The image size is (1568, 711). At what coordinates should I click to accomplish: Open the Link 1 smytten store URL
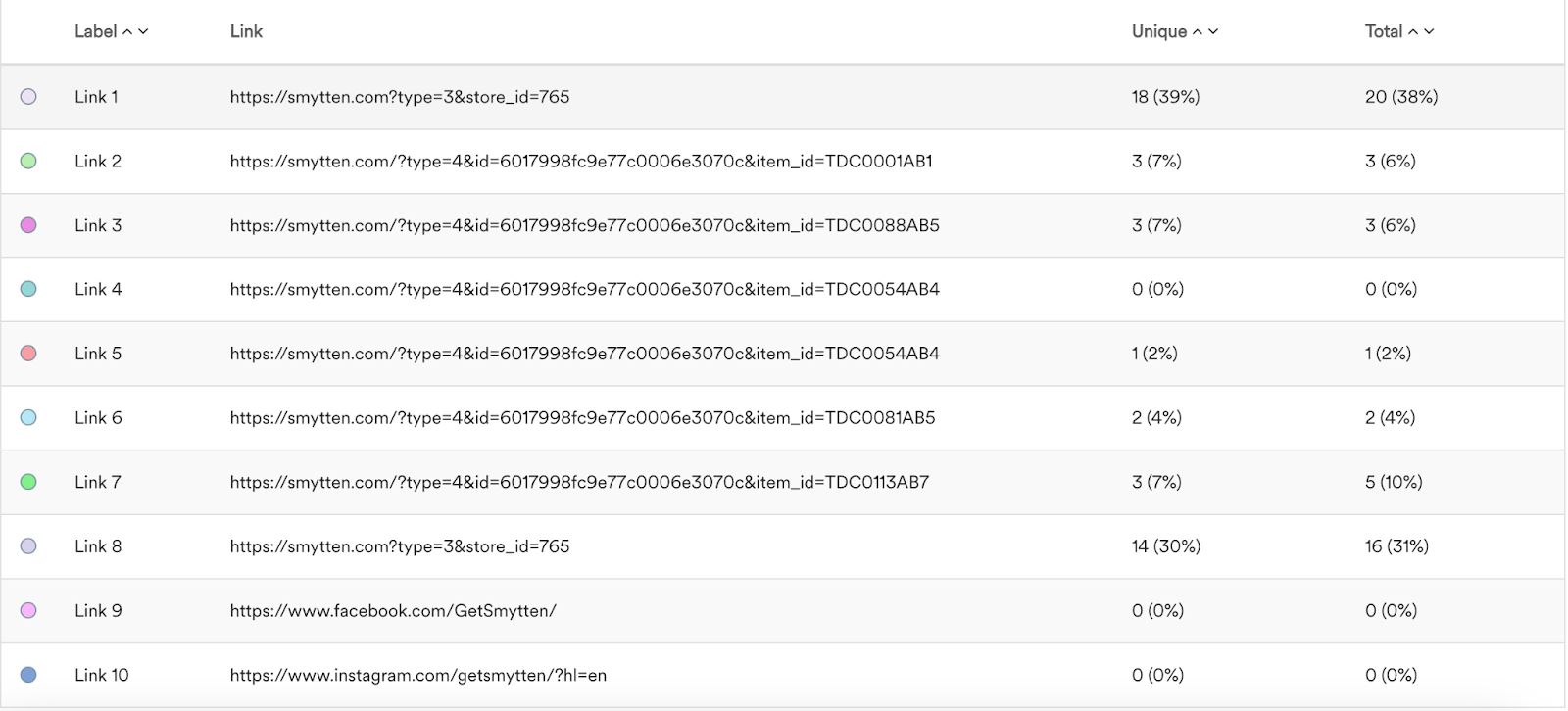pyautogui.click(x=400, y=97)
